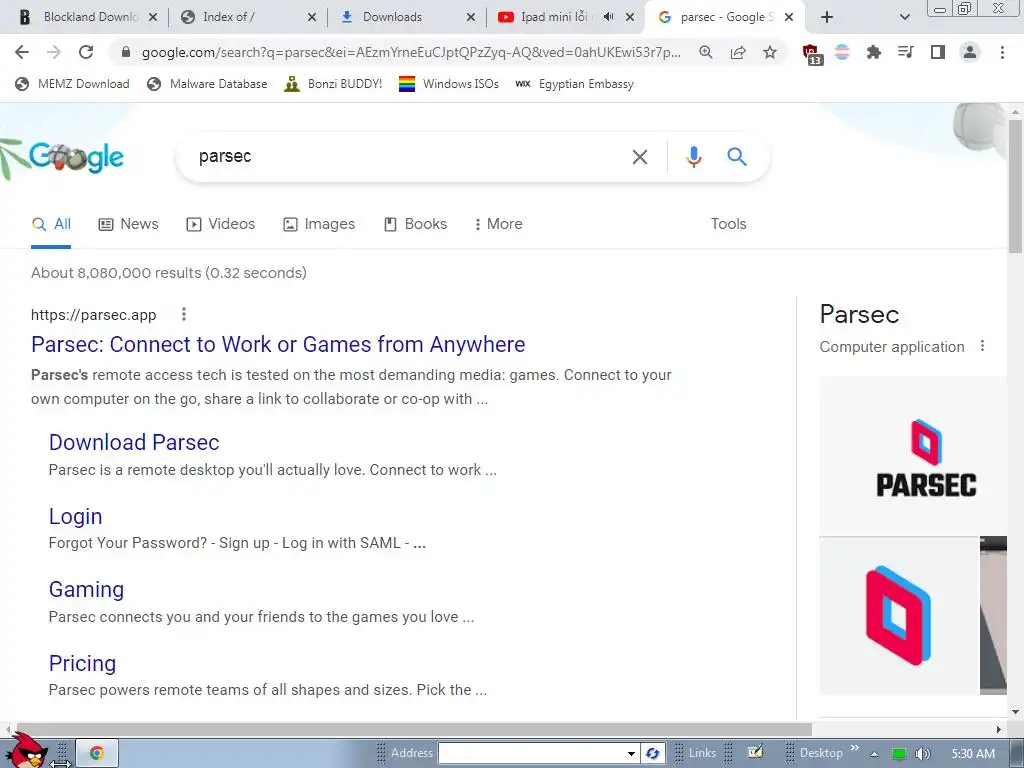Click the horizontal page scrollbar thumb
Screen dimensions: 1024x768
413,729
